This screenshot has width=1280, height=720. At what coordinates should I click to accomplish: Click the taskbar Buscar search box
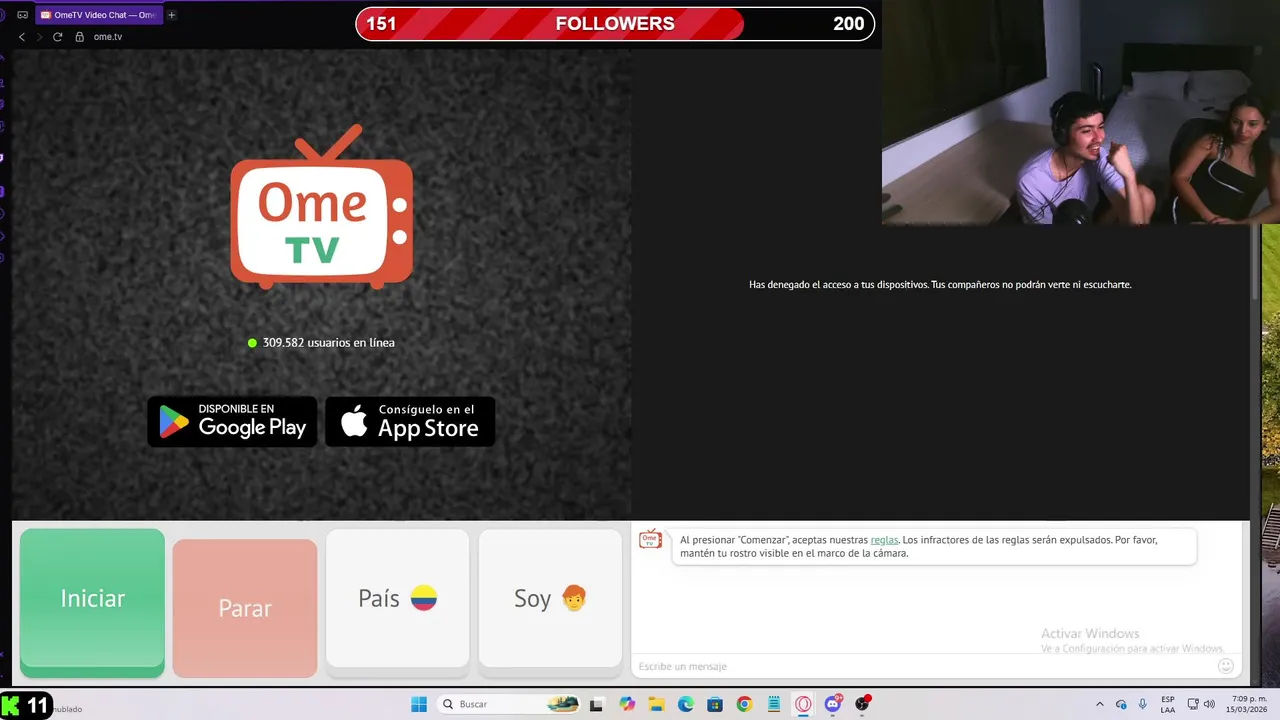(510, 704)
